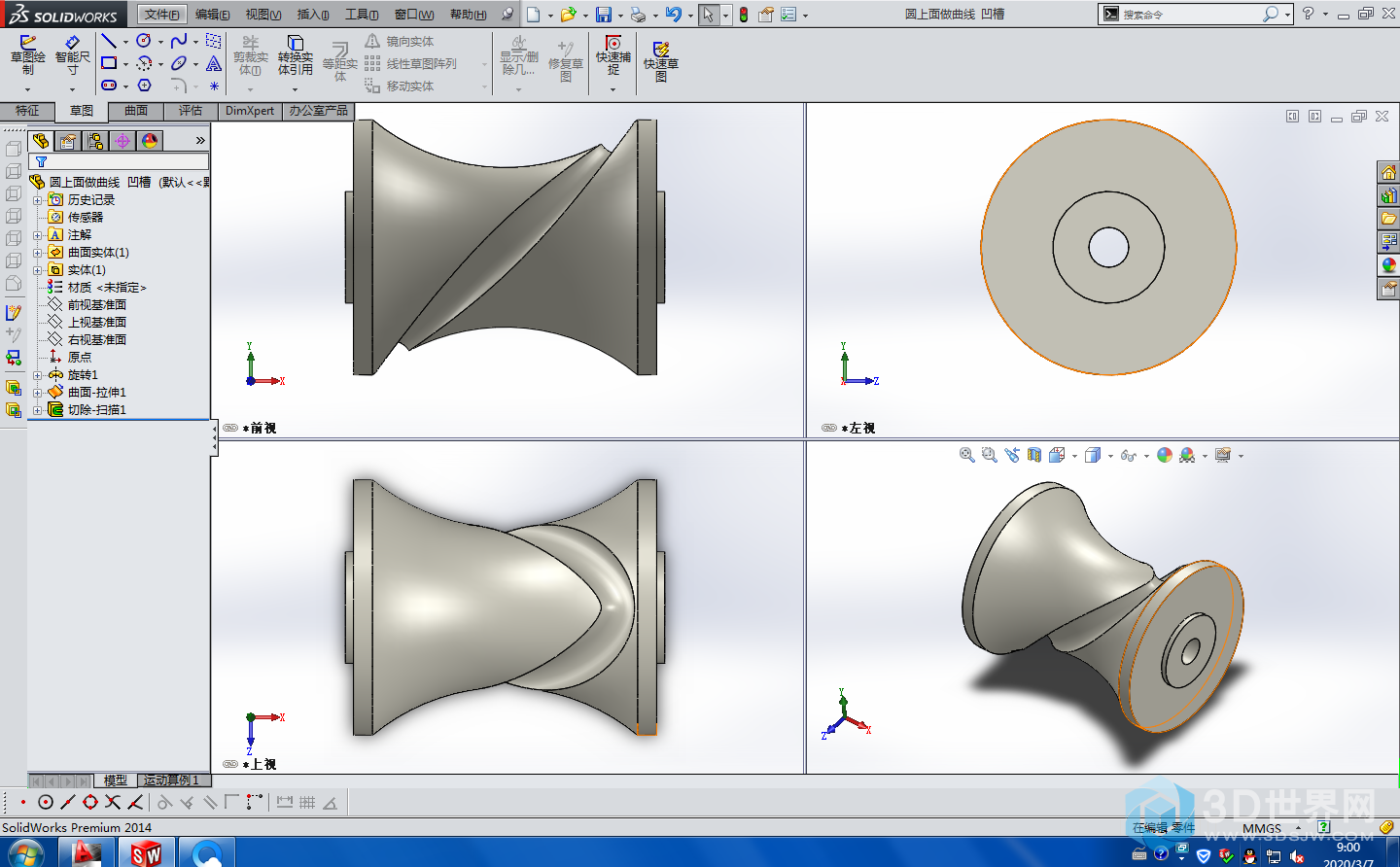The height and width of the screenshot is (867, 1400).
Task: Toggle center point snap in snaps toolbar
Action: click(x=46, y=802)
